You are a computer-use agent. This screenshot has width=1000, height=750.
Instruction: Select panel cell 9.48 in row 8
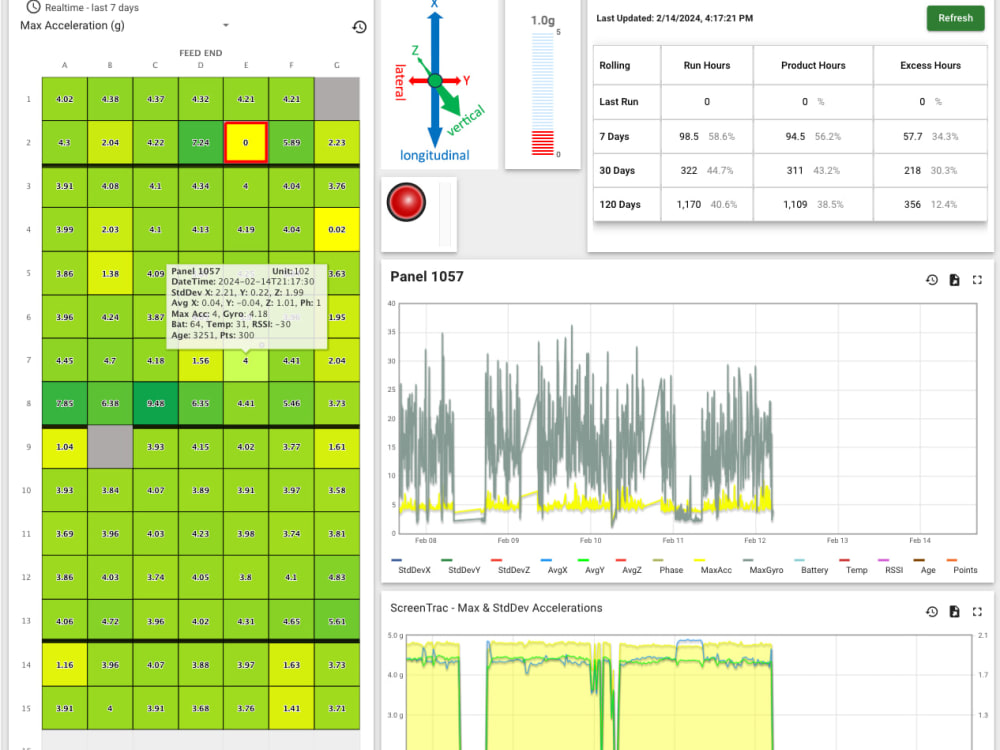[155, 403]
